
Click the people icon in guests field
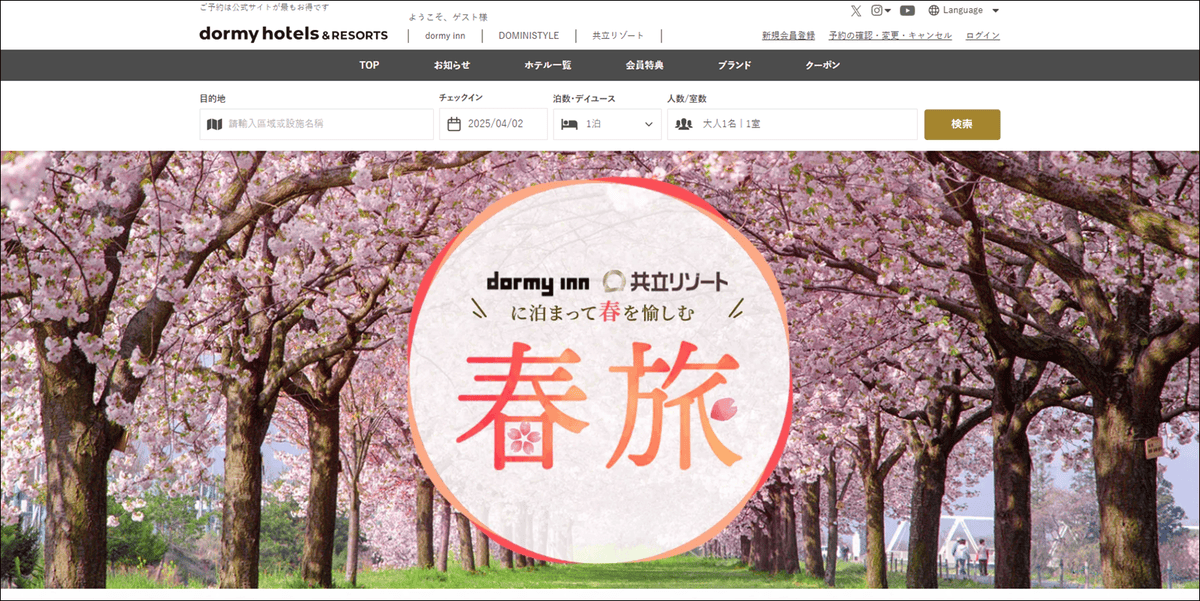click(684, 124)
